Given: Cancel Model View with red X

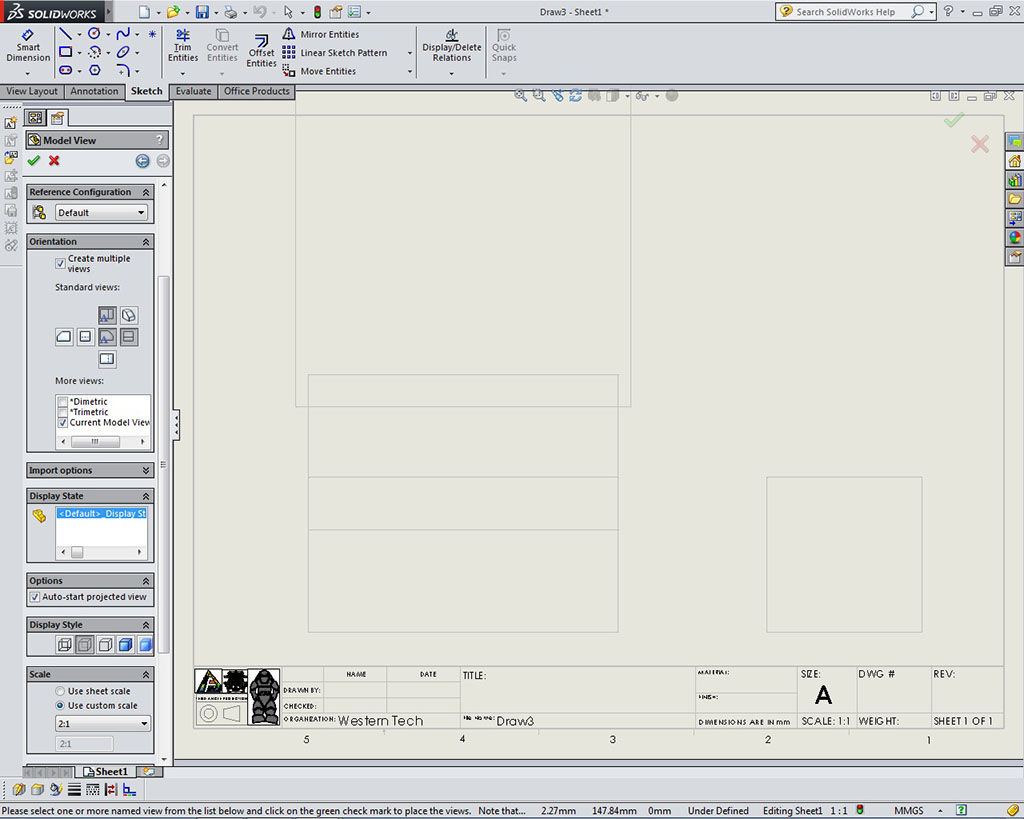Looking at the screenshot, I should click(54, 161).
